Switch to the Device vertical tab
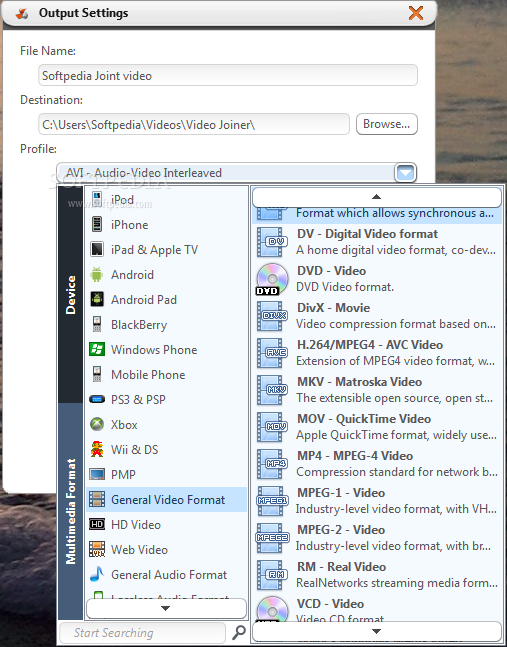The height and width of the screenshot is (647, 507). coord(71,295)
